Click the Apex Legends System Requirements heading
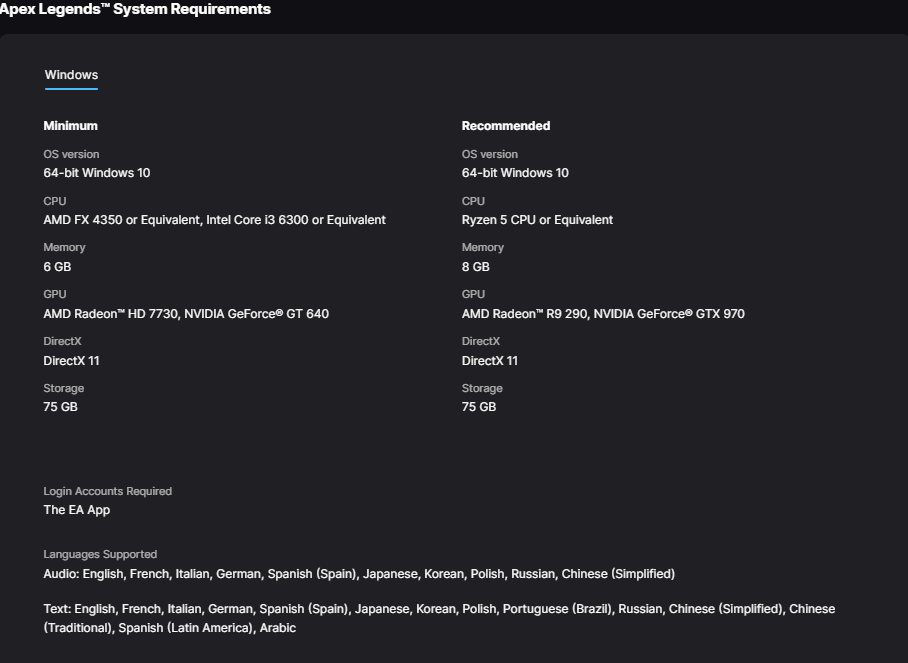This screenshot has width=908, height=663. point(136,9)
